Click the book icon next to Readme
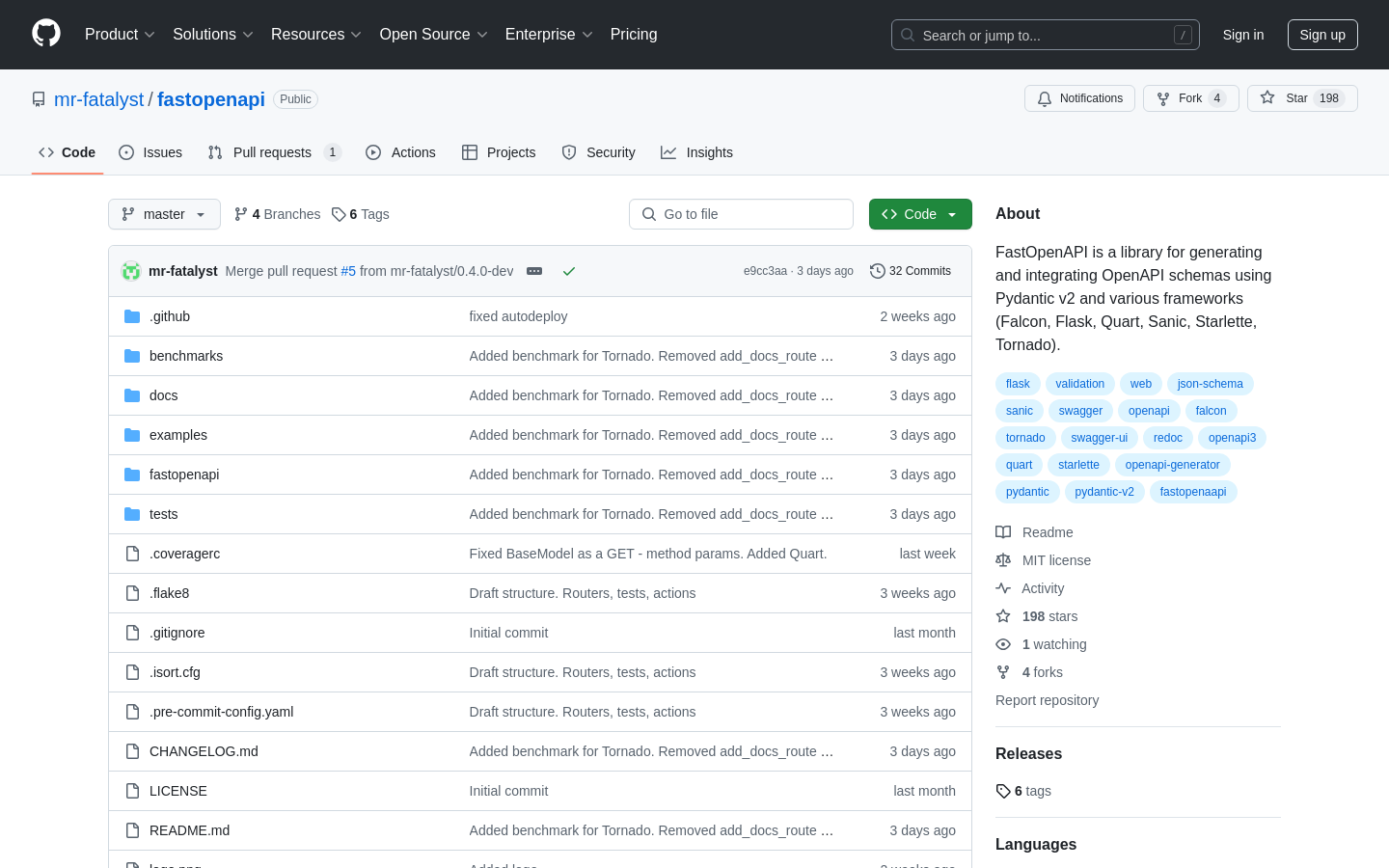 (1003, 532)
